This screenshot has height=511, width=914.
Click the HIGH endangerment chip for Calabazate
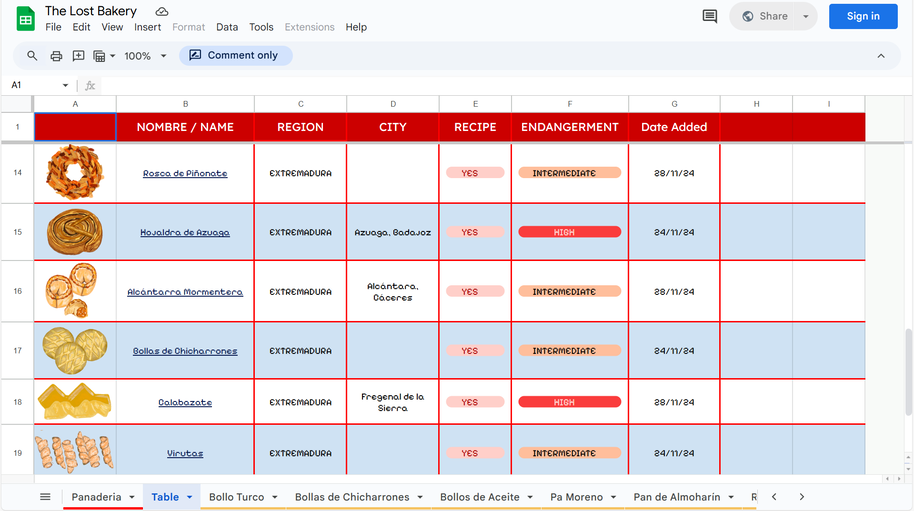569,402
